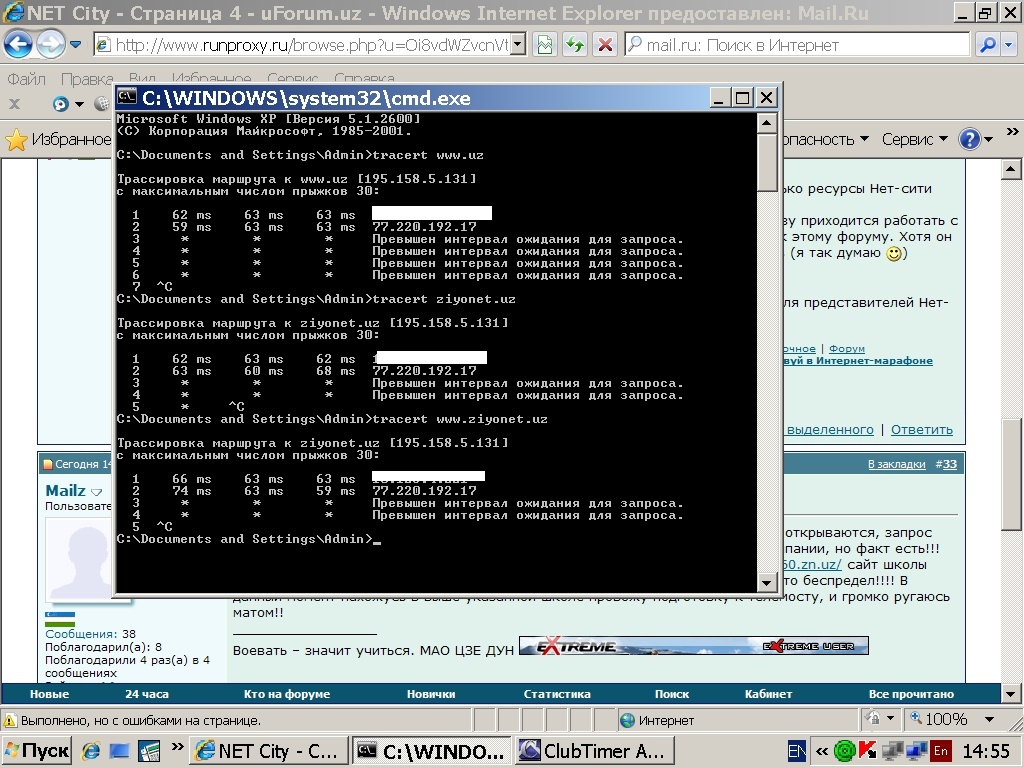The image size is (1024, 768).
Task: Click the X close toolbar button
Action: pyautogui.click(x=14, y=103)
